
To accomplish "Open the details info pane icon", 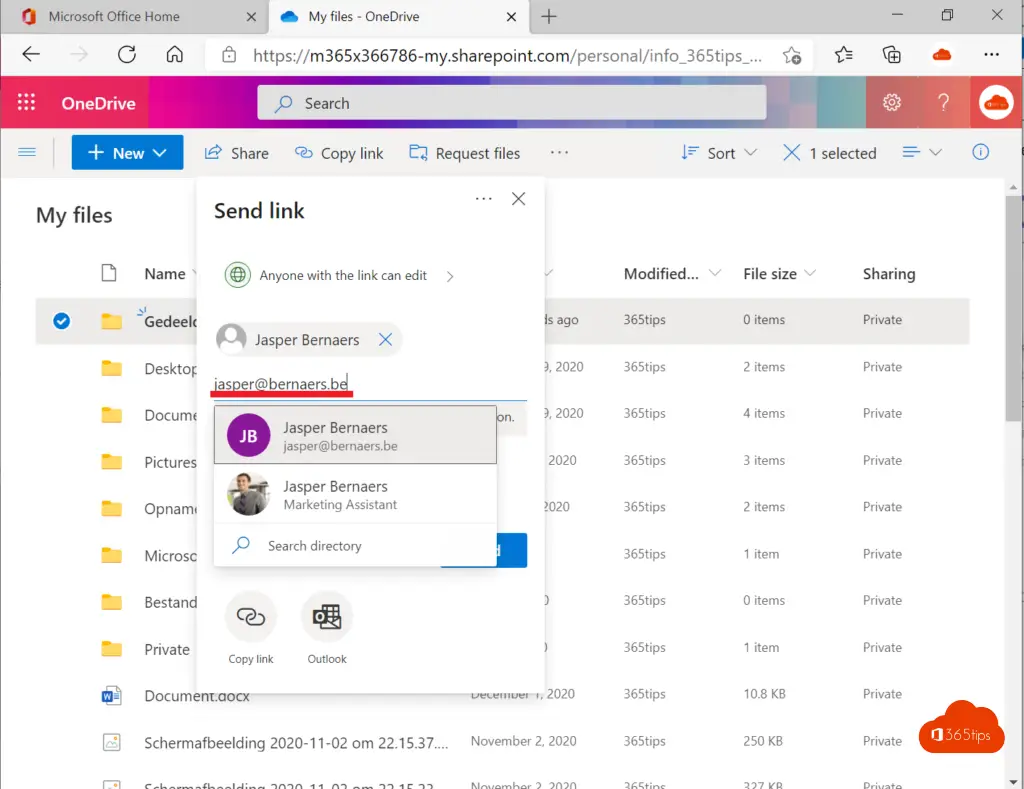I will [x=981, y=153].
